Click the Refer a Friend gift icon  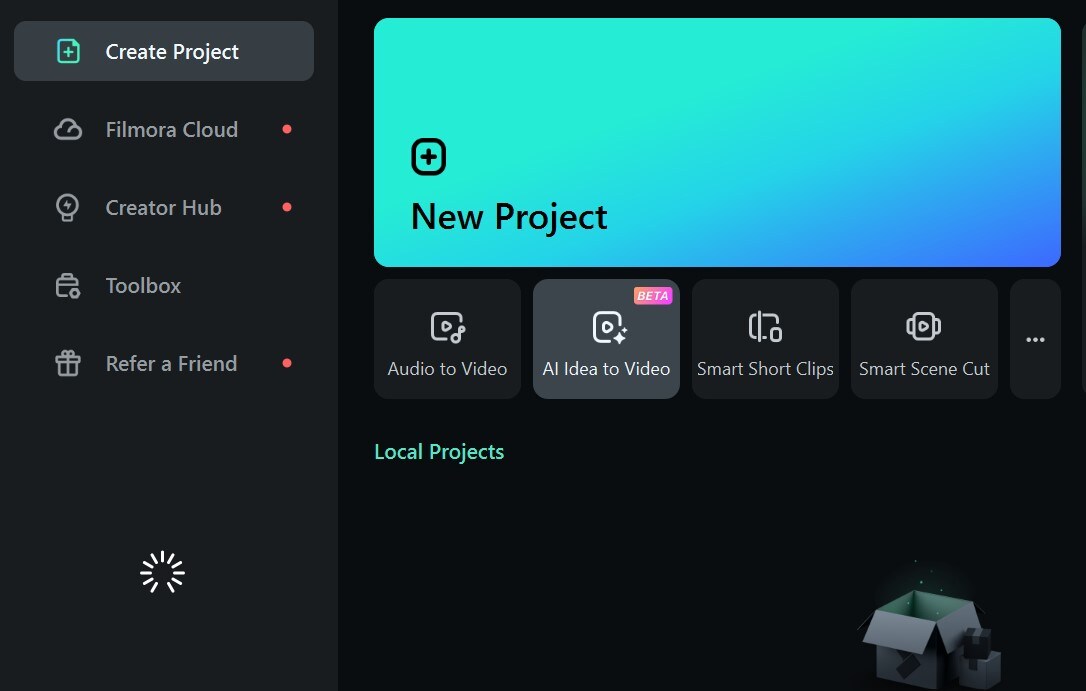click(68, 364)
